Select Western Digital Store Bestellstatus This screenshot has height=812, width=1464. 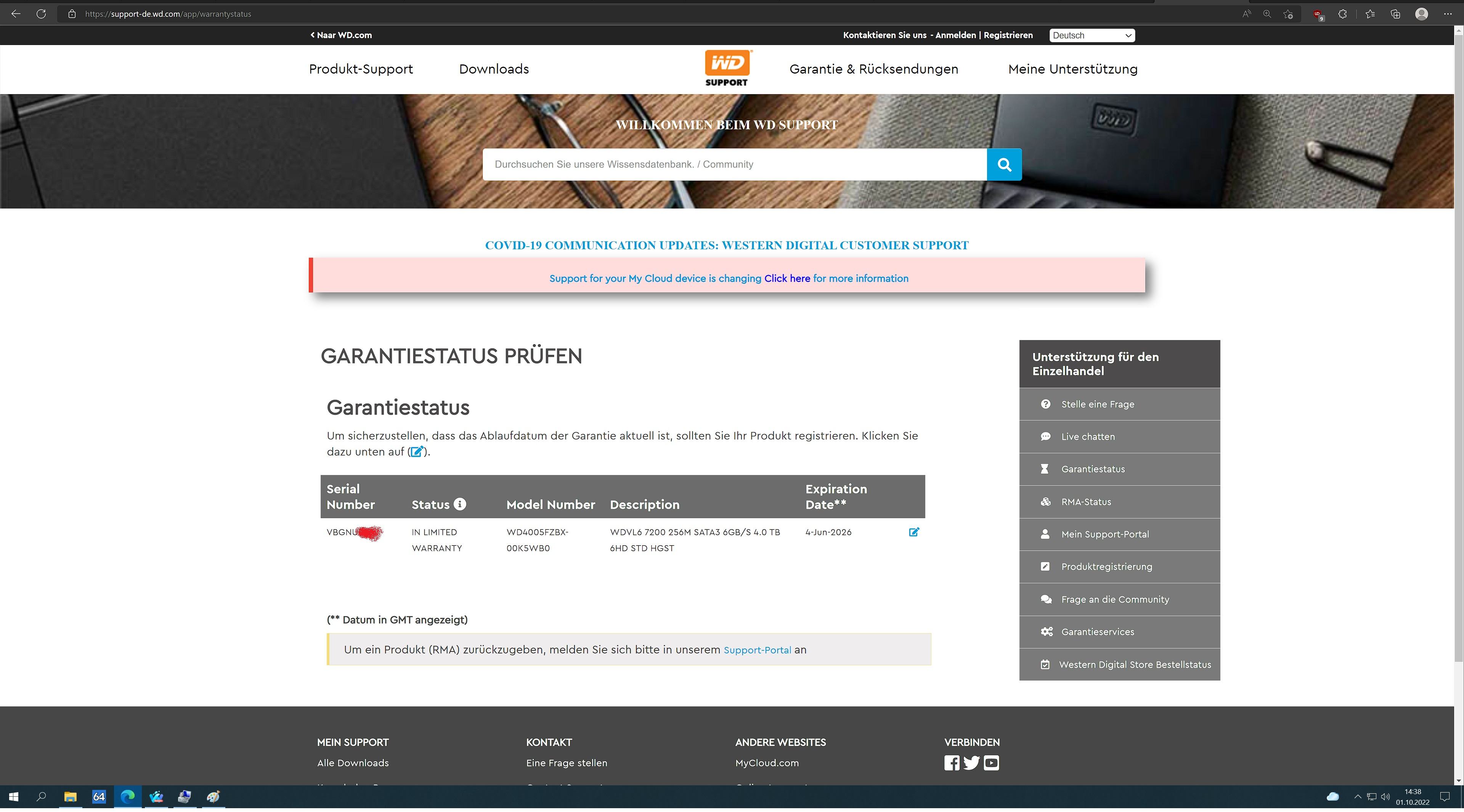click(1120, 664)
